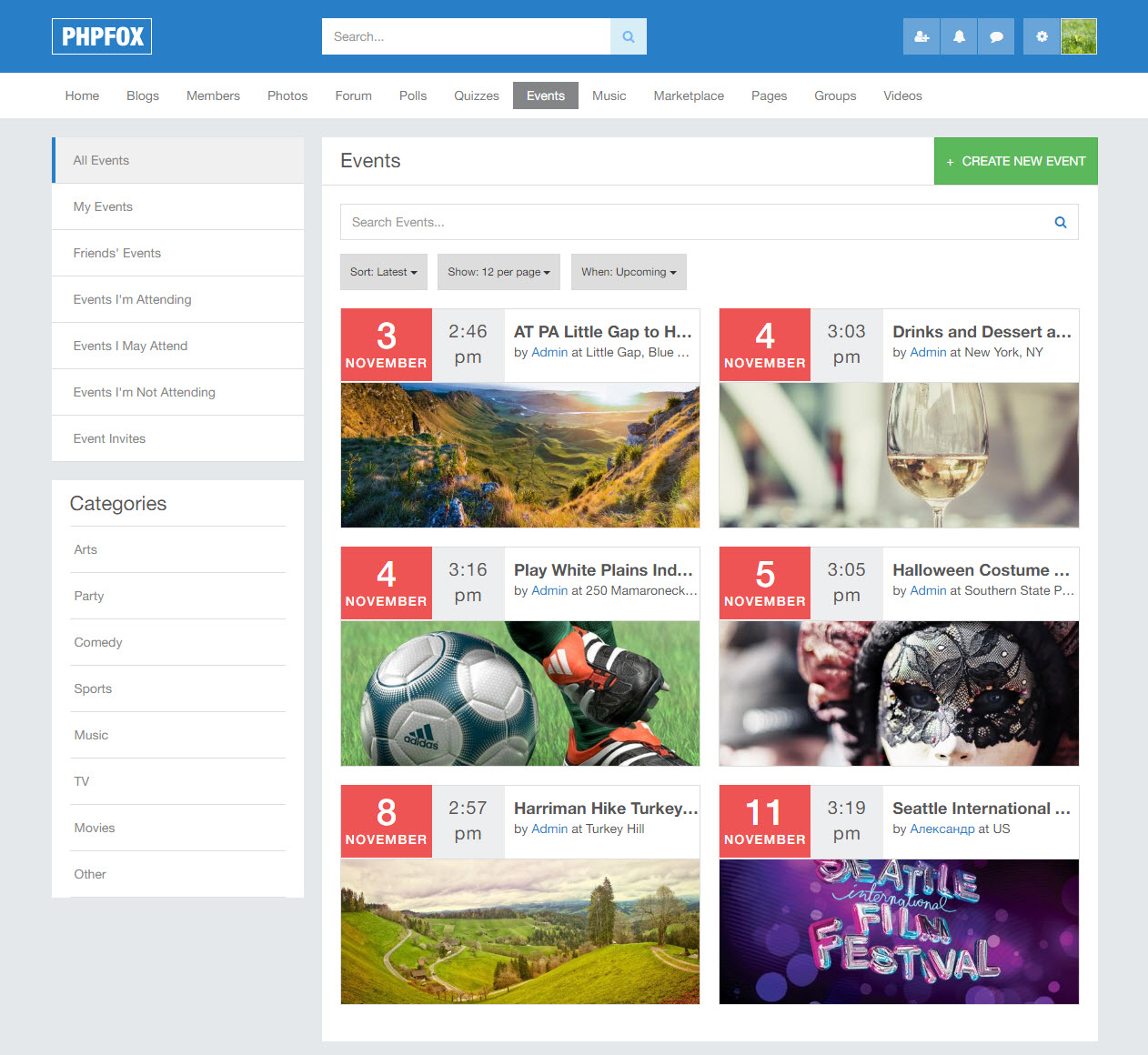Click the Create New Event button
The height and width of the screenshot is (1055, 1148).
1015,161
